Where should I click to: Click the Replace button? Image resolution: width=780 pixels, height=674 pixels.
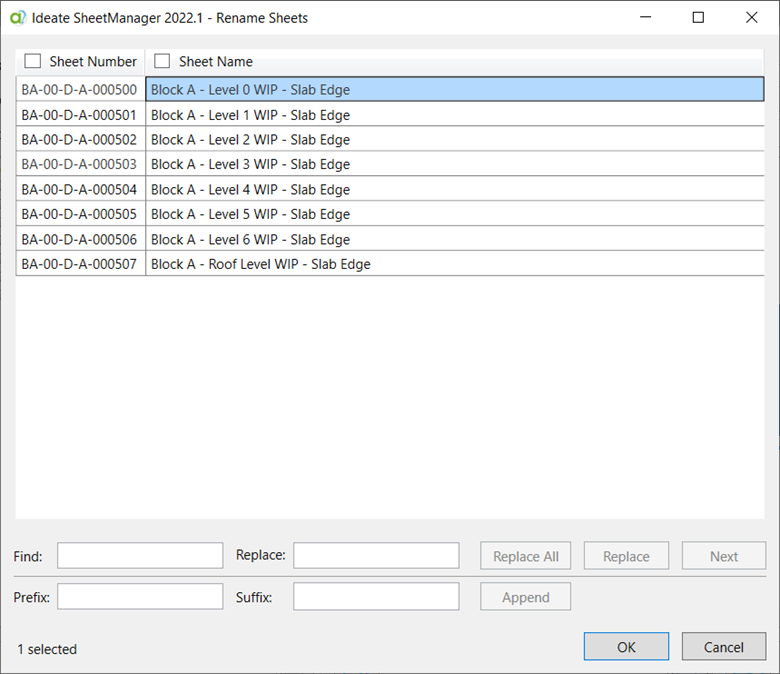click(x=626, y=556)
